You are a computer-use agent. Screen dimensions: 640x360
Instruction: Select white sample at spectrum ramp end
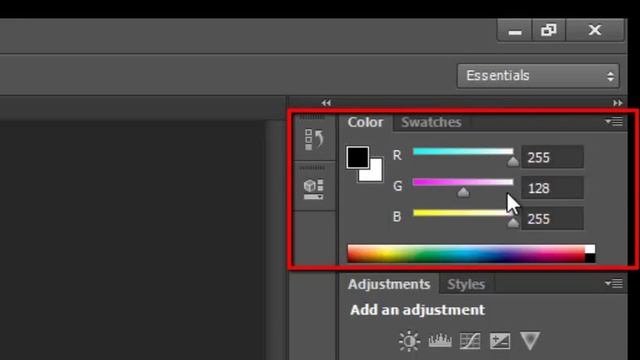(590, 249)
